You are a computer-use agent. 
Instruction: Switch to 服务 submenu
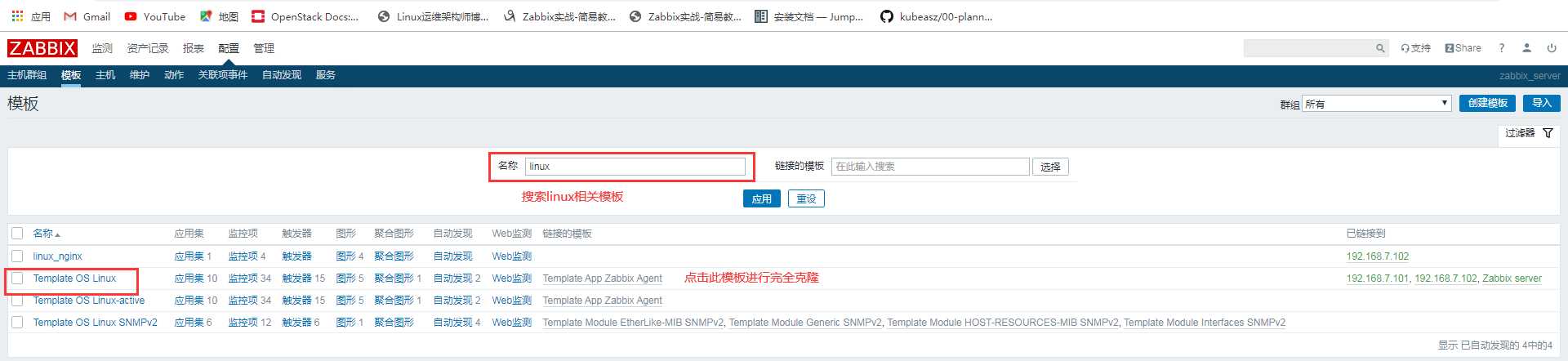click(x=326, y=75)
